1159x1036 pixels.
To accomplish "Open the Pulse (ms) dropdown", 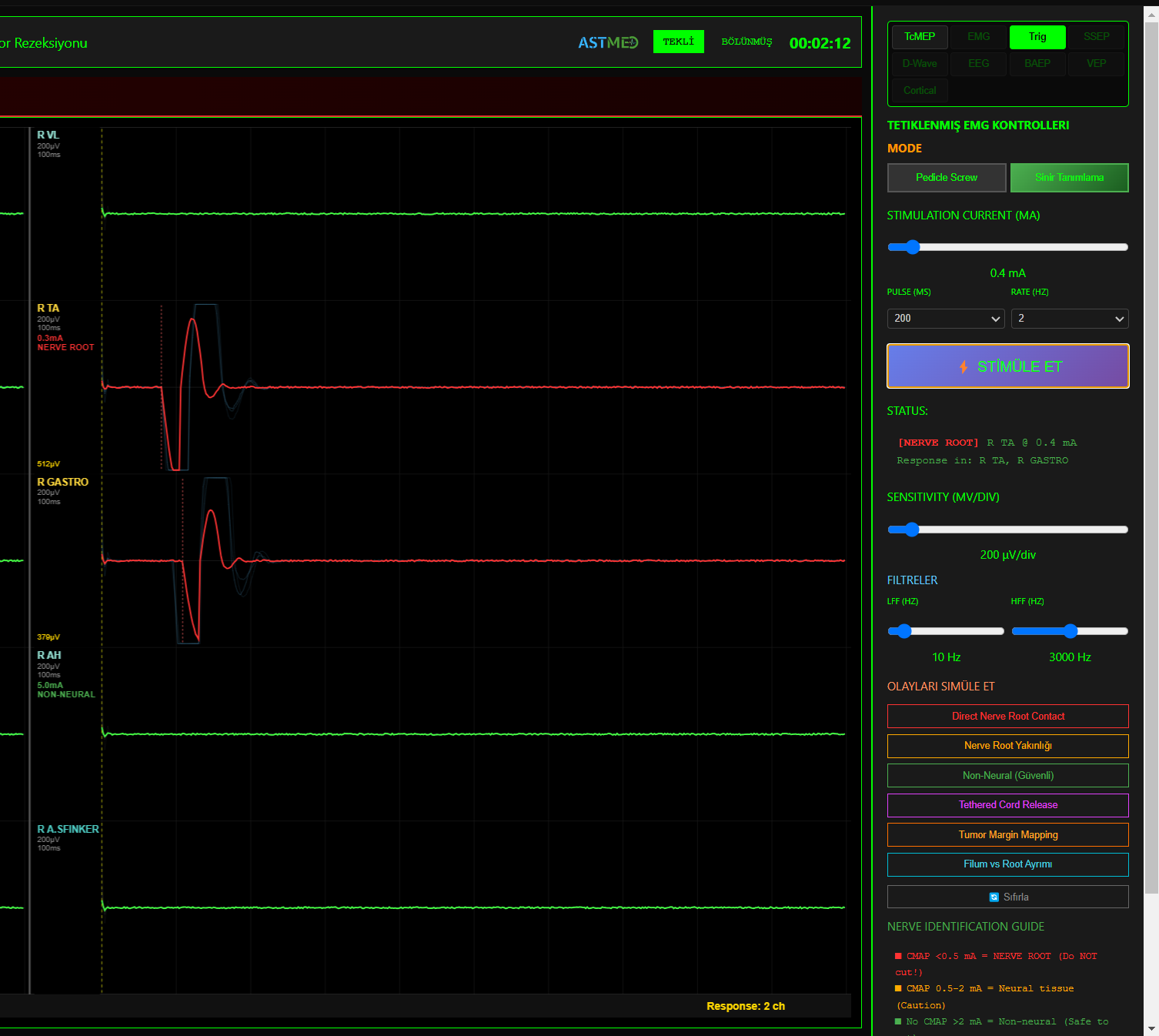I will [945, 319].
